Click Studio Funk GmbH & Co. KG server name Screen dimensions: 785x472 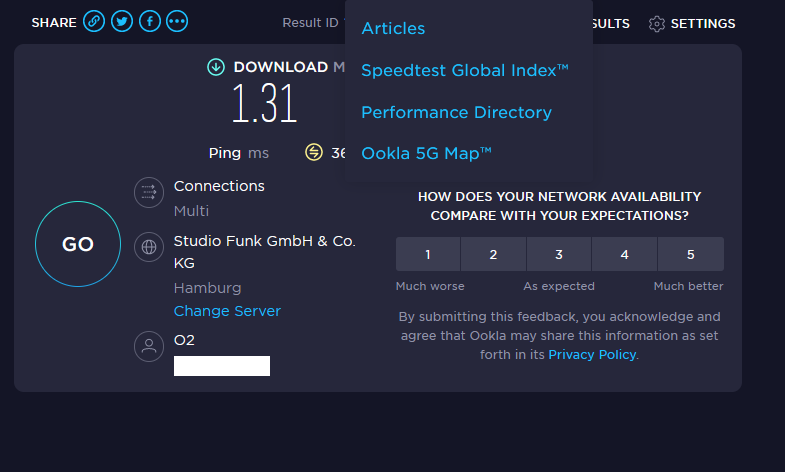(264, 252)
